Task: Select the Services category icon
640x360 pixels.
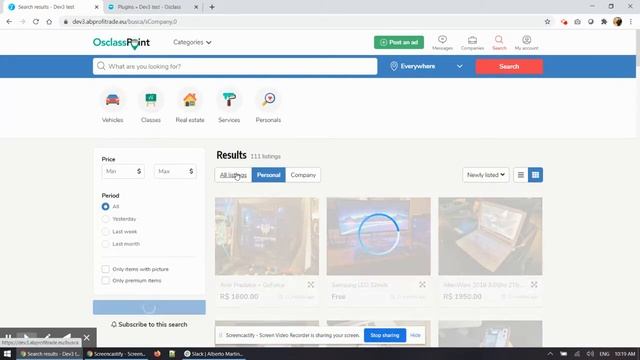Action: pos(229,100)
